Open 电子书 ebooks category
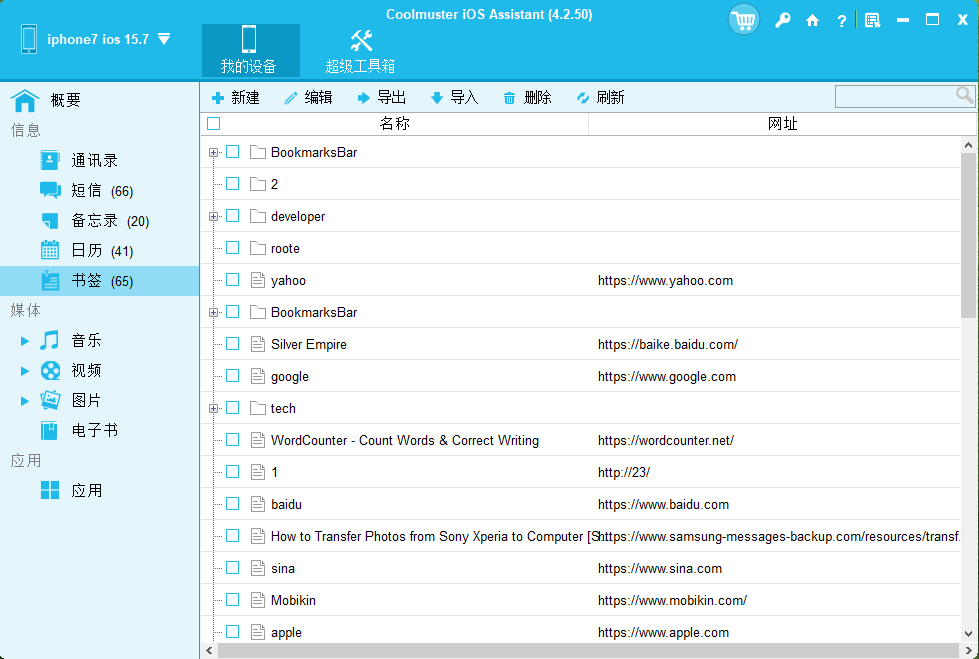Image resolution: width=979 pixels, height=659 pixels. (x=79, y=430)
